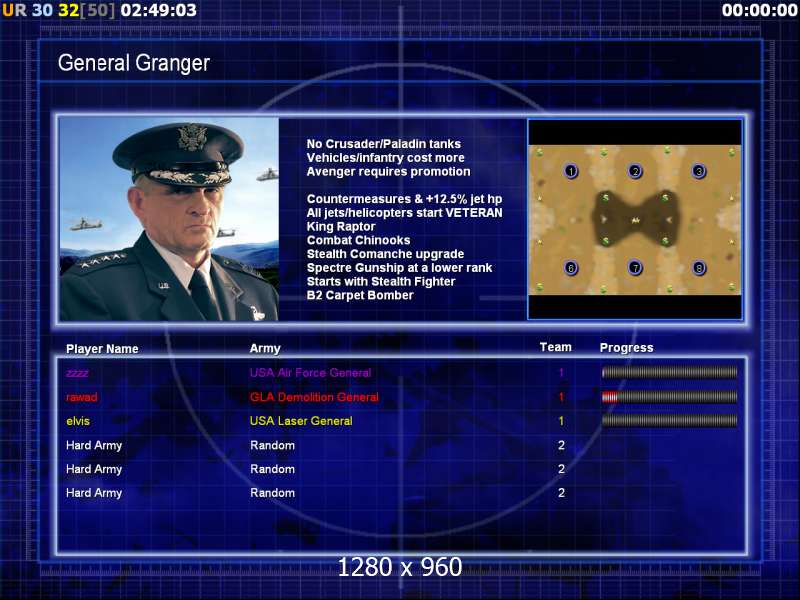
Task: Select player name rawad
Action: (82, 397)
